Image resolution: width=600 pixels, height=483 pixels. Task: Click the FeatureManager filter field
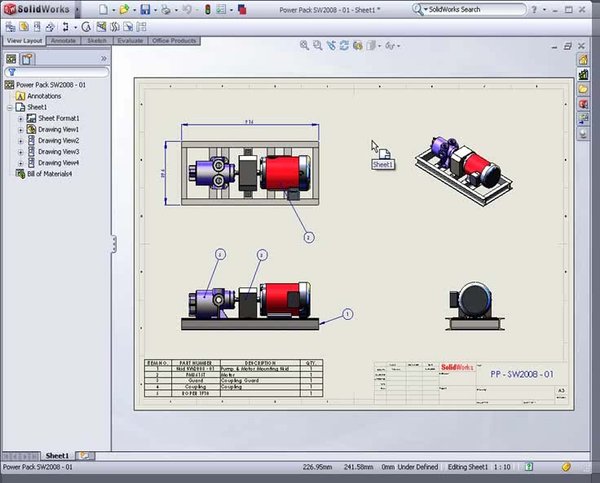click(x=57, y=72)
